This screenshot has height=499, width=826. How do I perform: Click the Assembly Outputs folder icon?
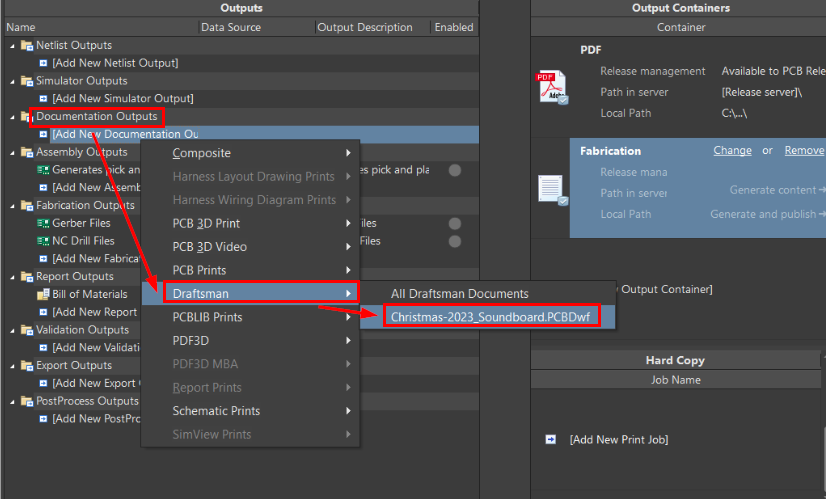27,152
